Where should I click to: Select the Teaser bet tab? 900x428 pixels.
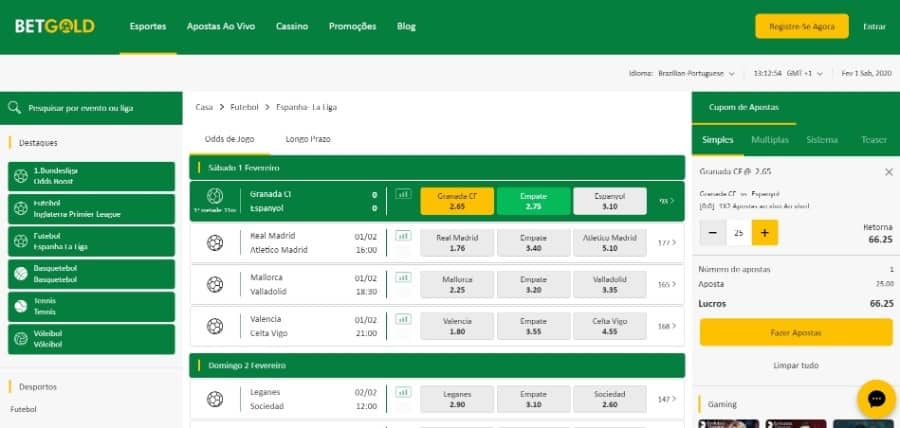pos(874,140)
